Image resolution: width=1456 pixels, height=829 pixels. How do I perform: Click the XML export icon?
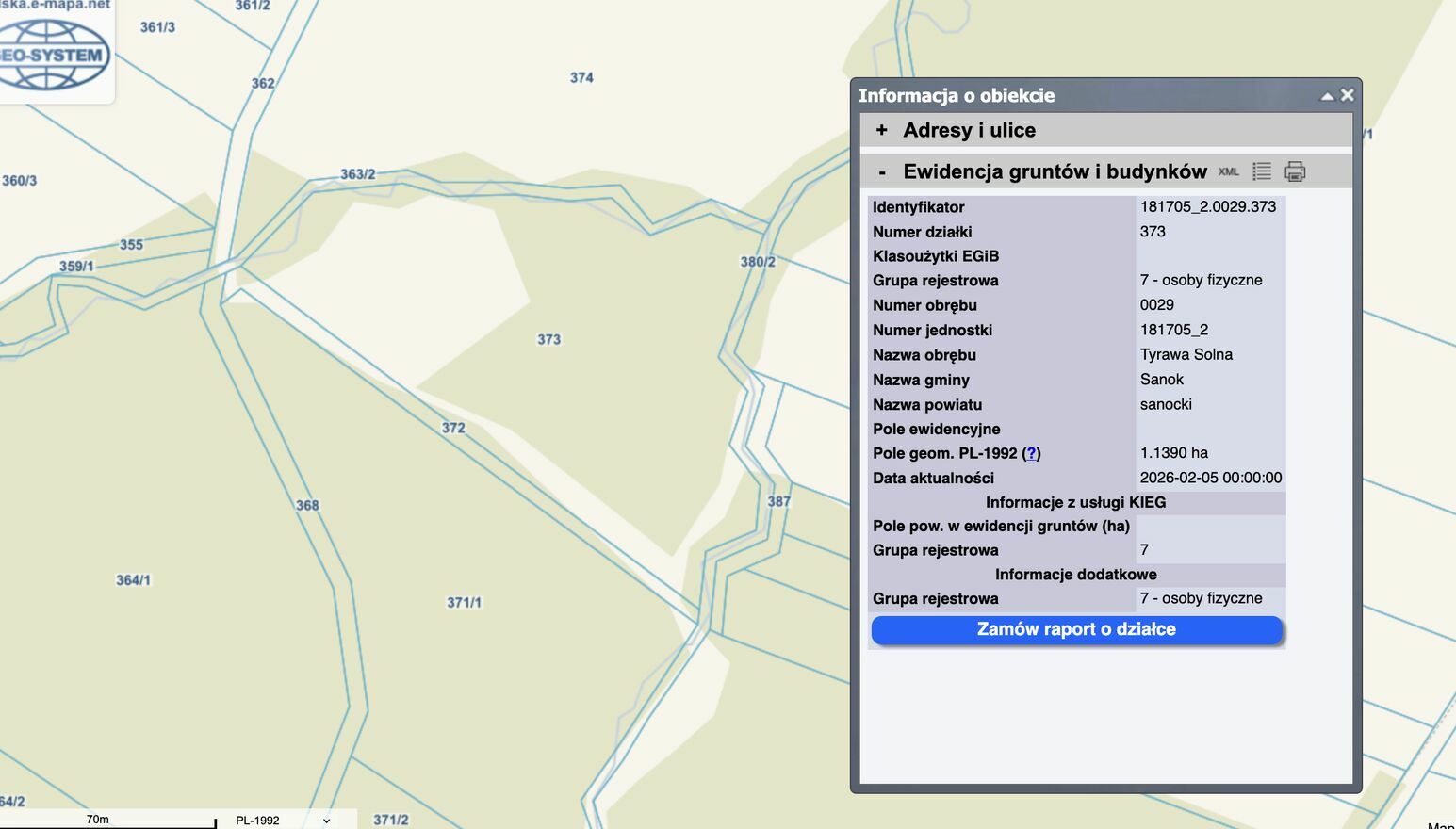coord(1228,171)
